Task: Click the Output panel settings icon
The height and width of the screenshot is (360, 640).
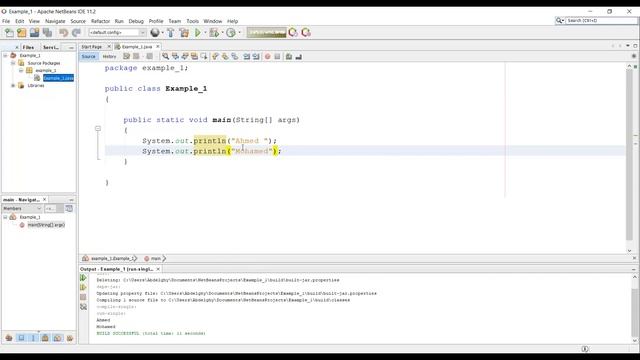Action: 83,307
